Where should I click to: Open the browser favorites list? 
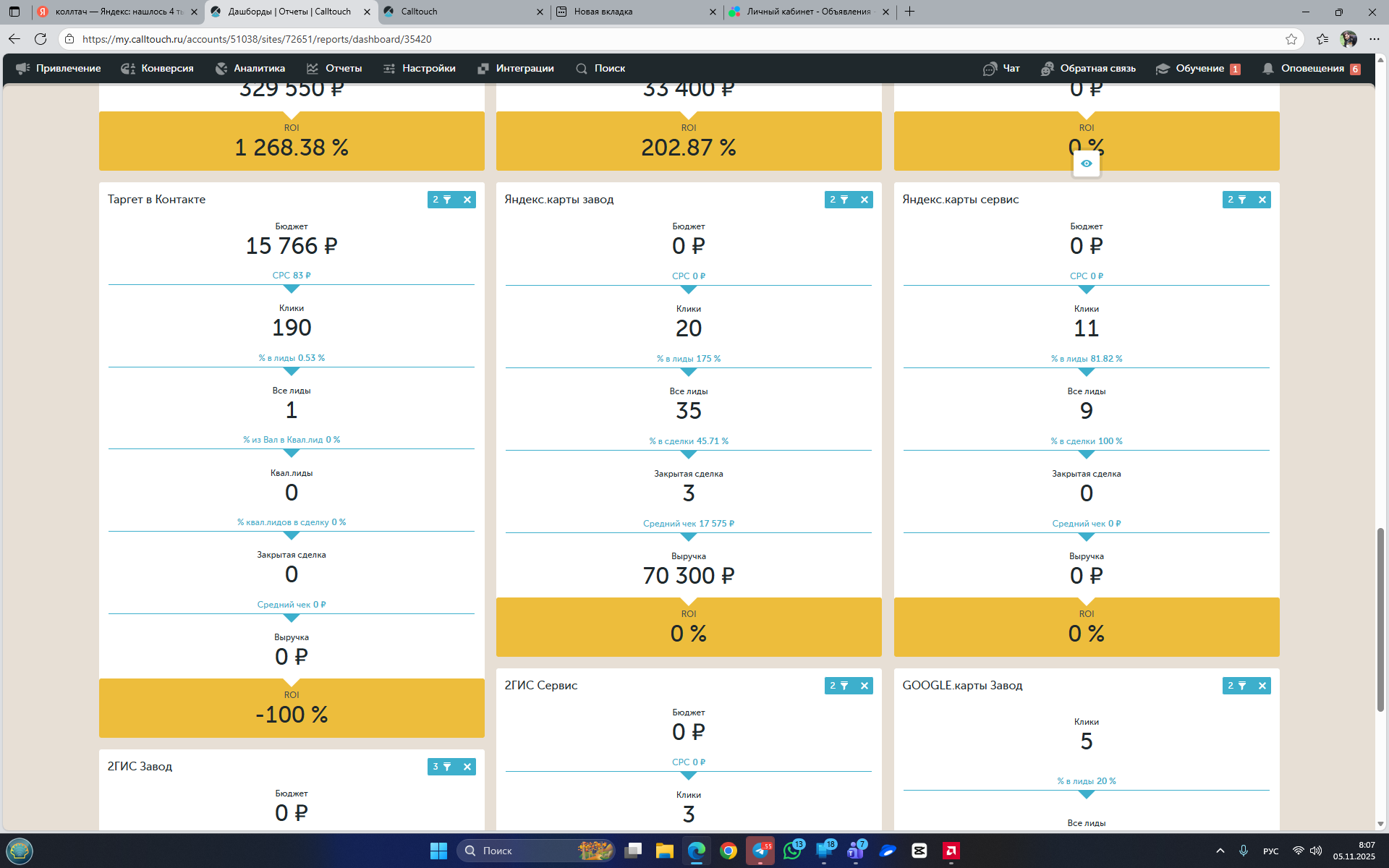pos(1322,39)
